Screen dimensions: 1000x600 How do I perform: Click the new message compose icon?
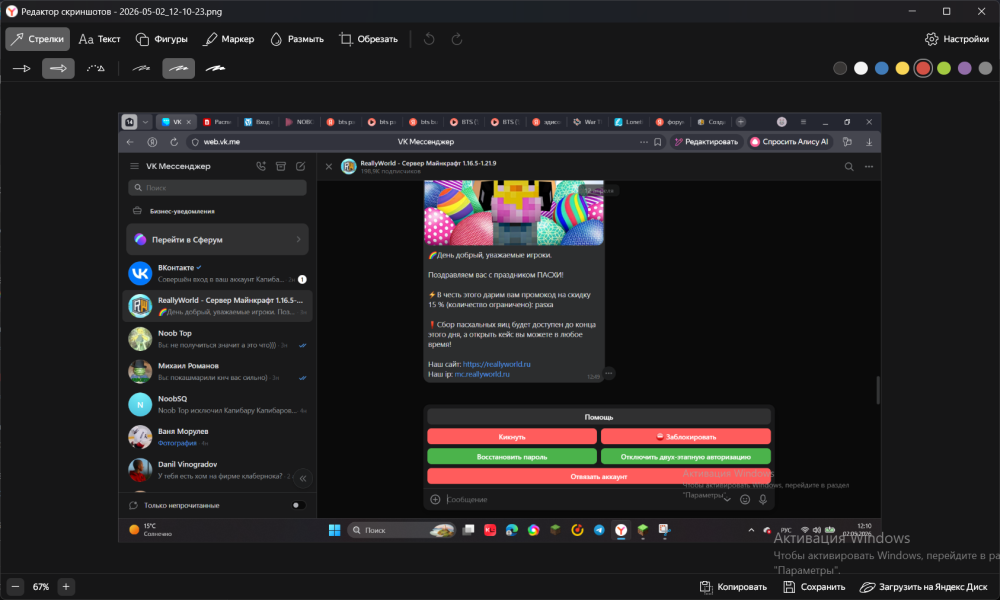[300, 166]
